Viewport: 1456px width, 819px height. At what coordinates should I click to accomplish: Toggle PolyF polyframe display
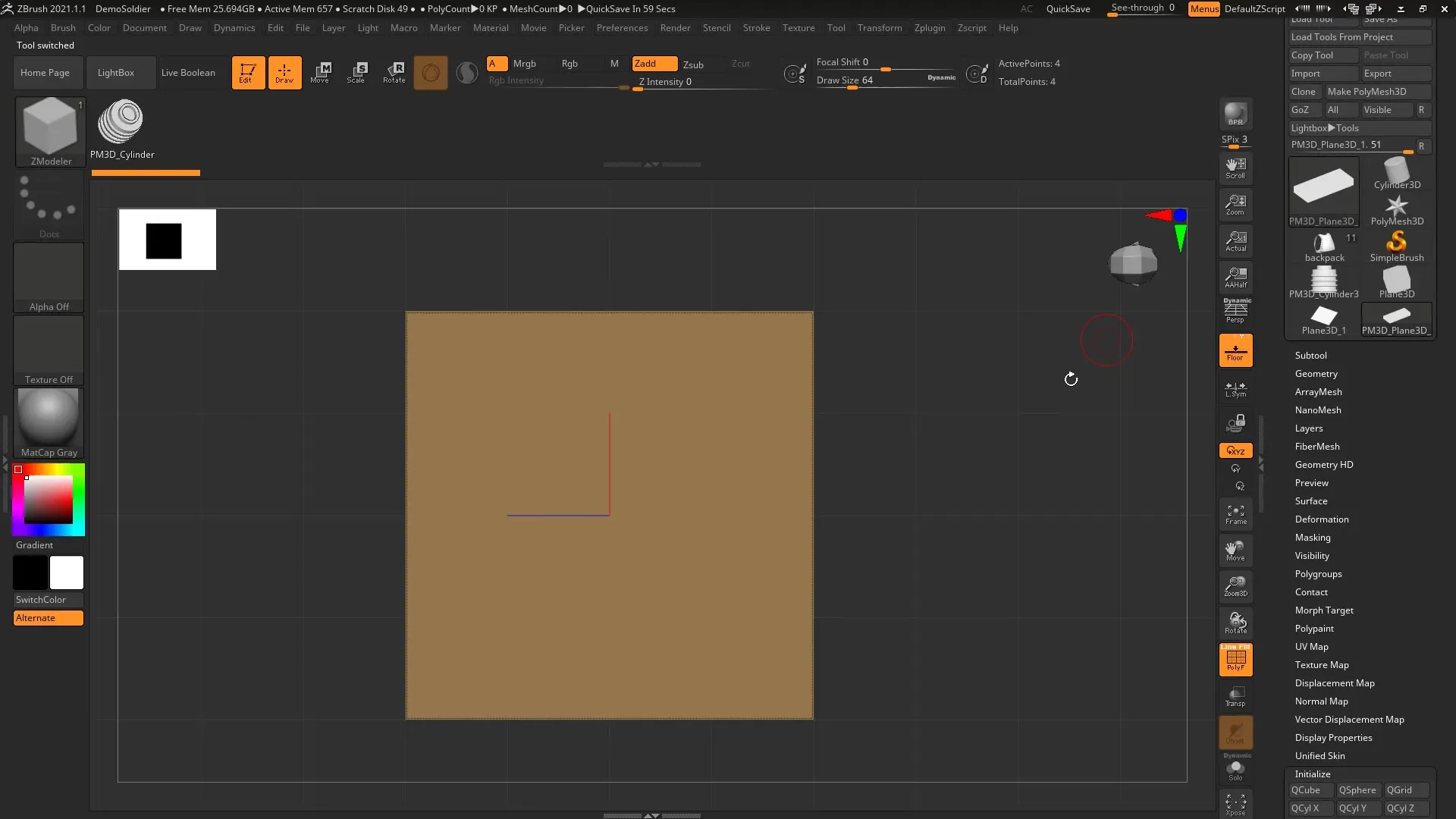[x=1235, y=659]
